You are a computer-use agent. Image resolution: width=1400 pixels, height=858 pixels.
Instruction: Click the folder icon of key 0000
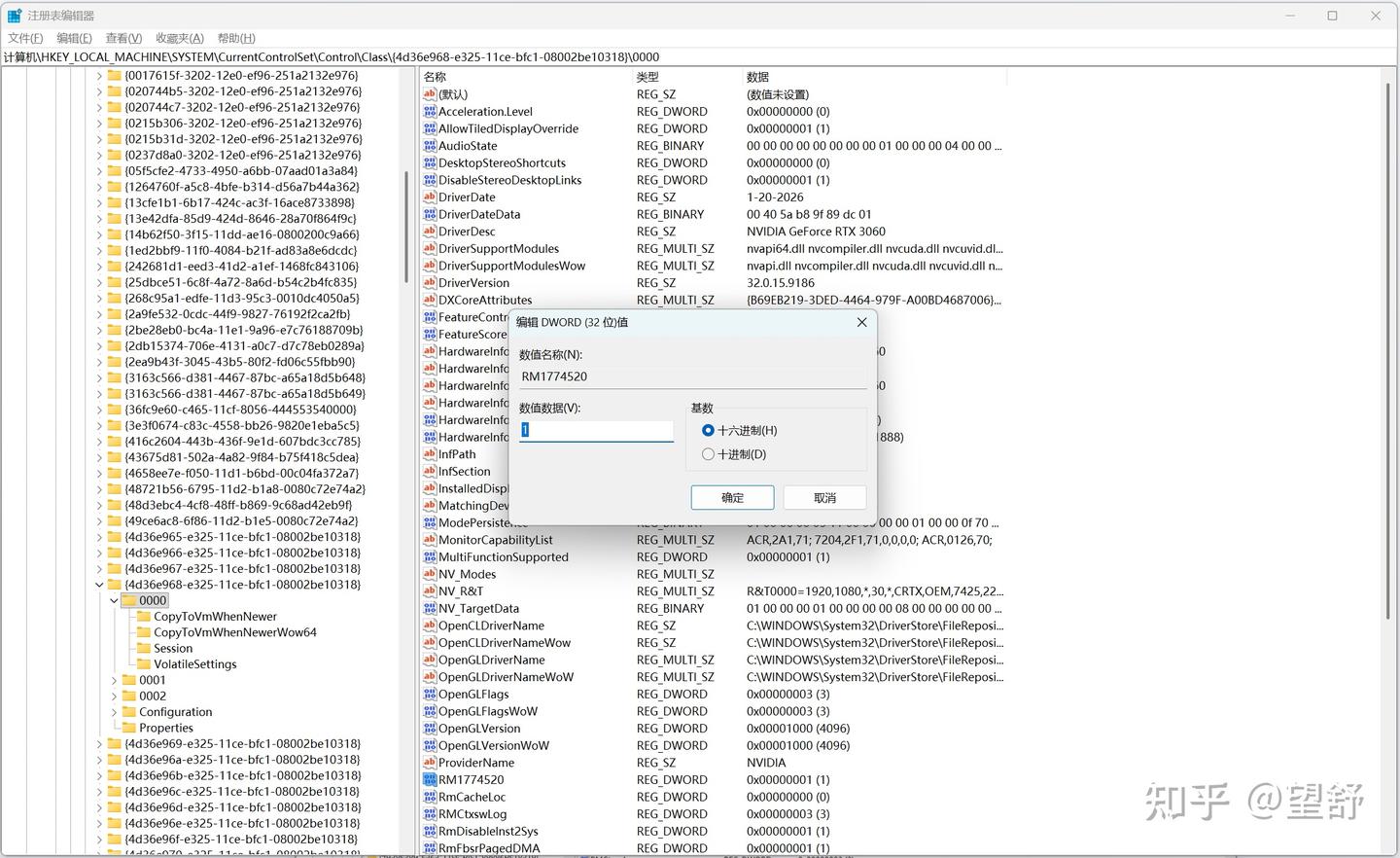[x=129, y=600]
